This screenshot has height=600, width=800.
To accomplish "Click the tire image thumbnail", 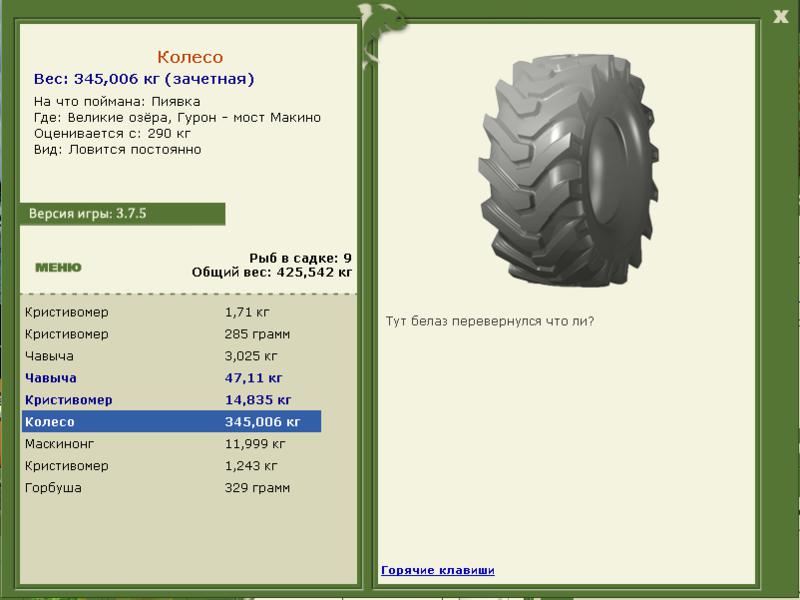I will coord(568,169).
